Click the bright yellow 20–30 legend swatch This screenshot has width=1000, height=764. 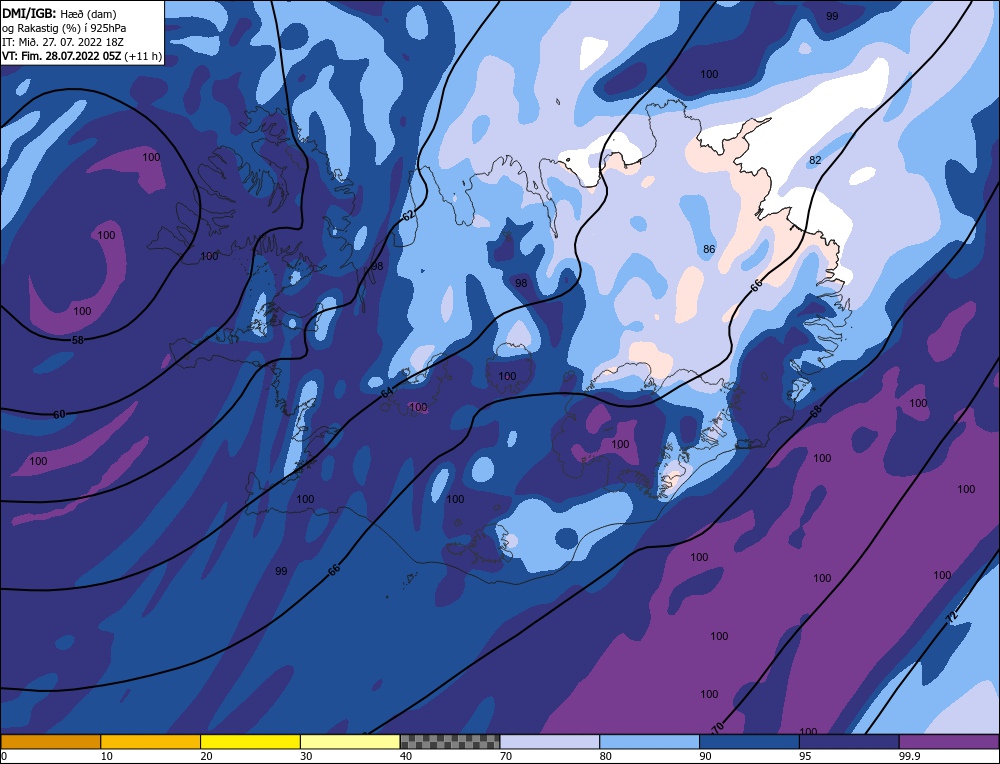point(250,742)
